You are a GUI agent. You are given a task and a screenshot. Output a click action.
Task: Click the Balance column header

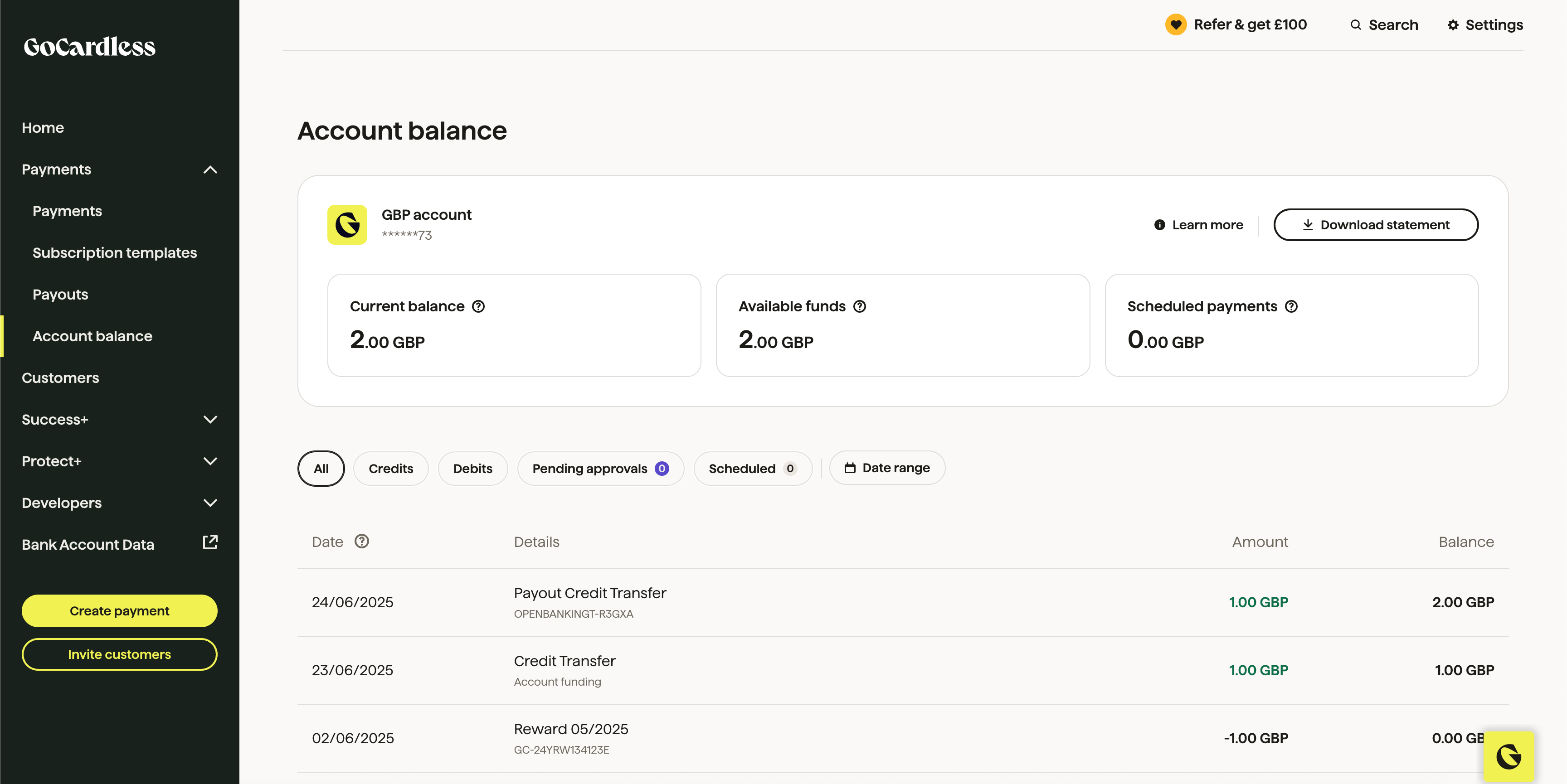(x=1466, y=542)
